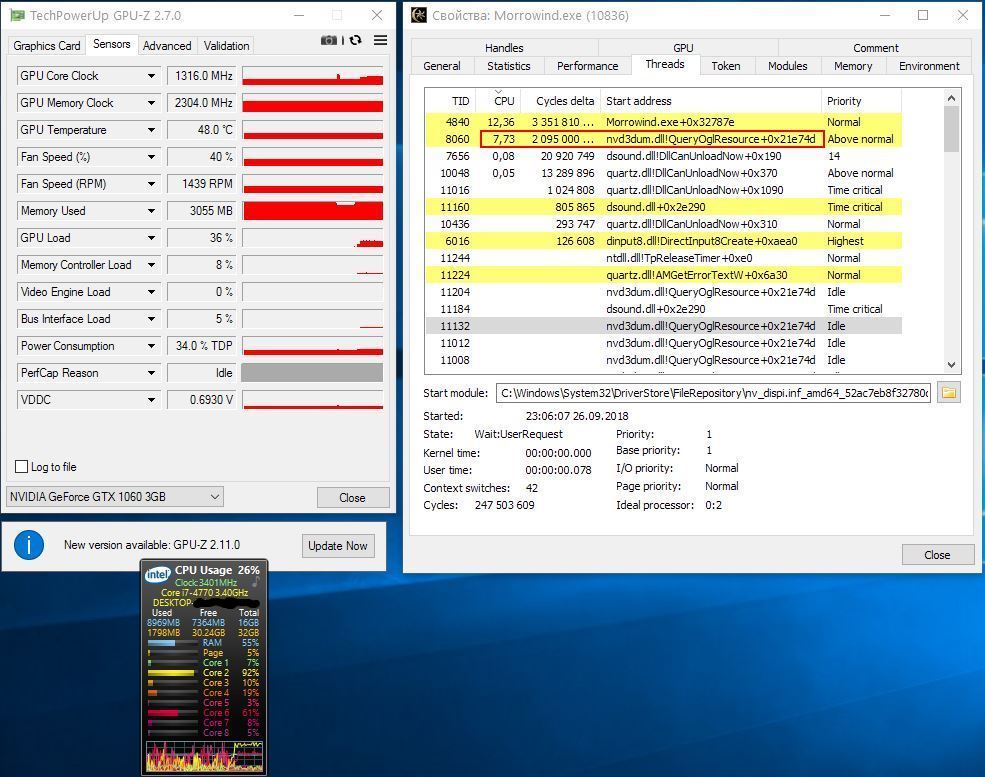The width and height of the screenshot is (985, 777).
Task: Click the Memory Used history graph
Action: click(x=313, y=211)
